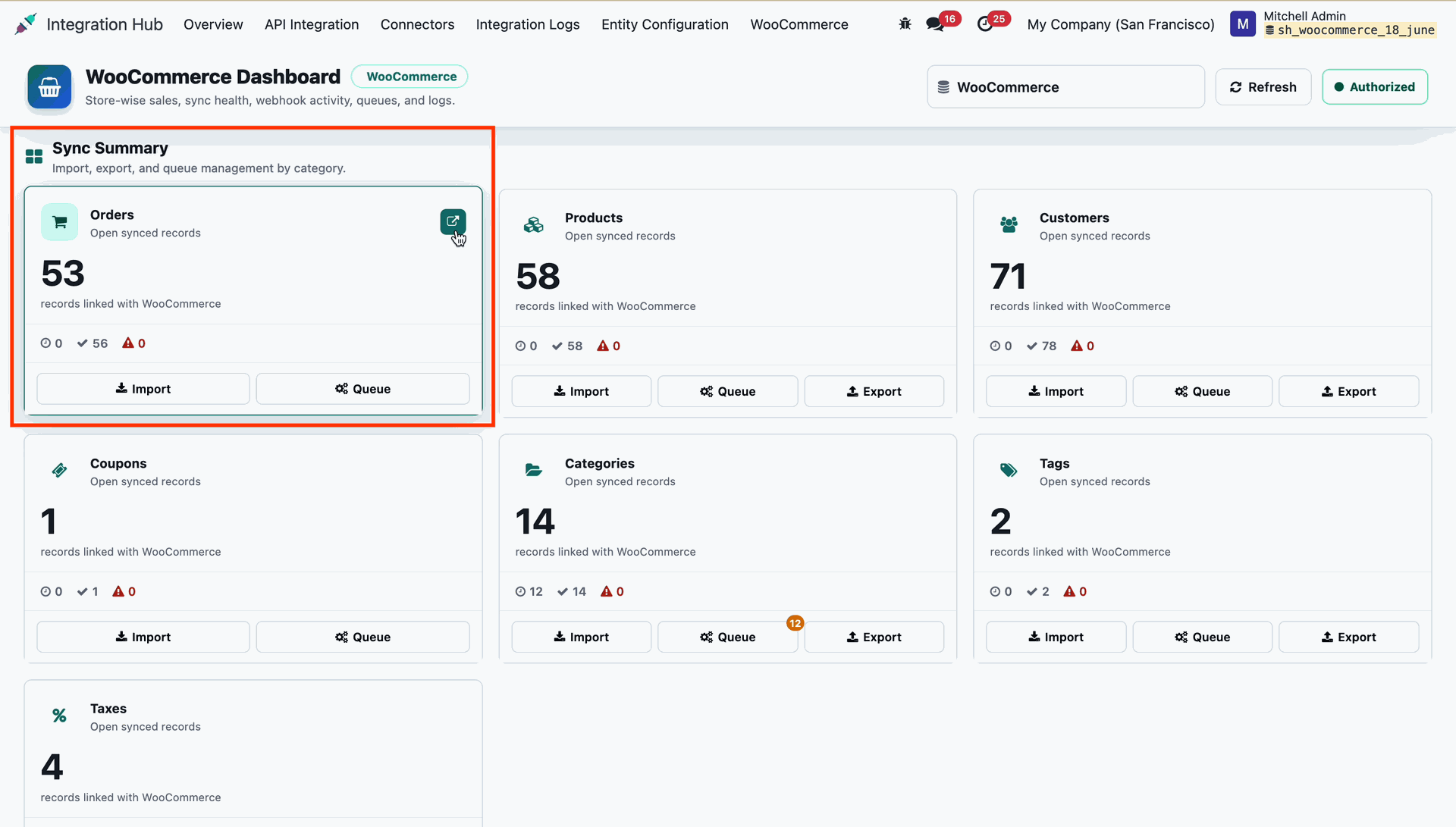This screenshot has width=1456, height=827.
Task: Click the Products count 58
Action: [538, 276]
